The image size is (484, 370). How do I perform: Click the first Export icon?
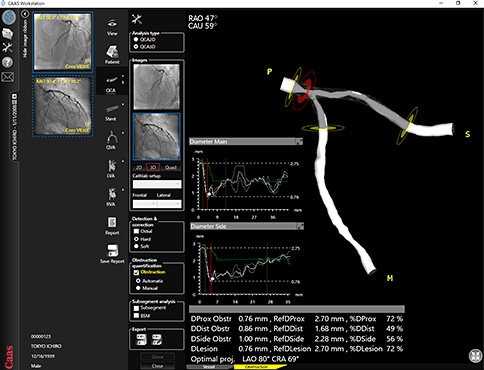tap(141, 340)
